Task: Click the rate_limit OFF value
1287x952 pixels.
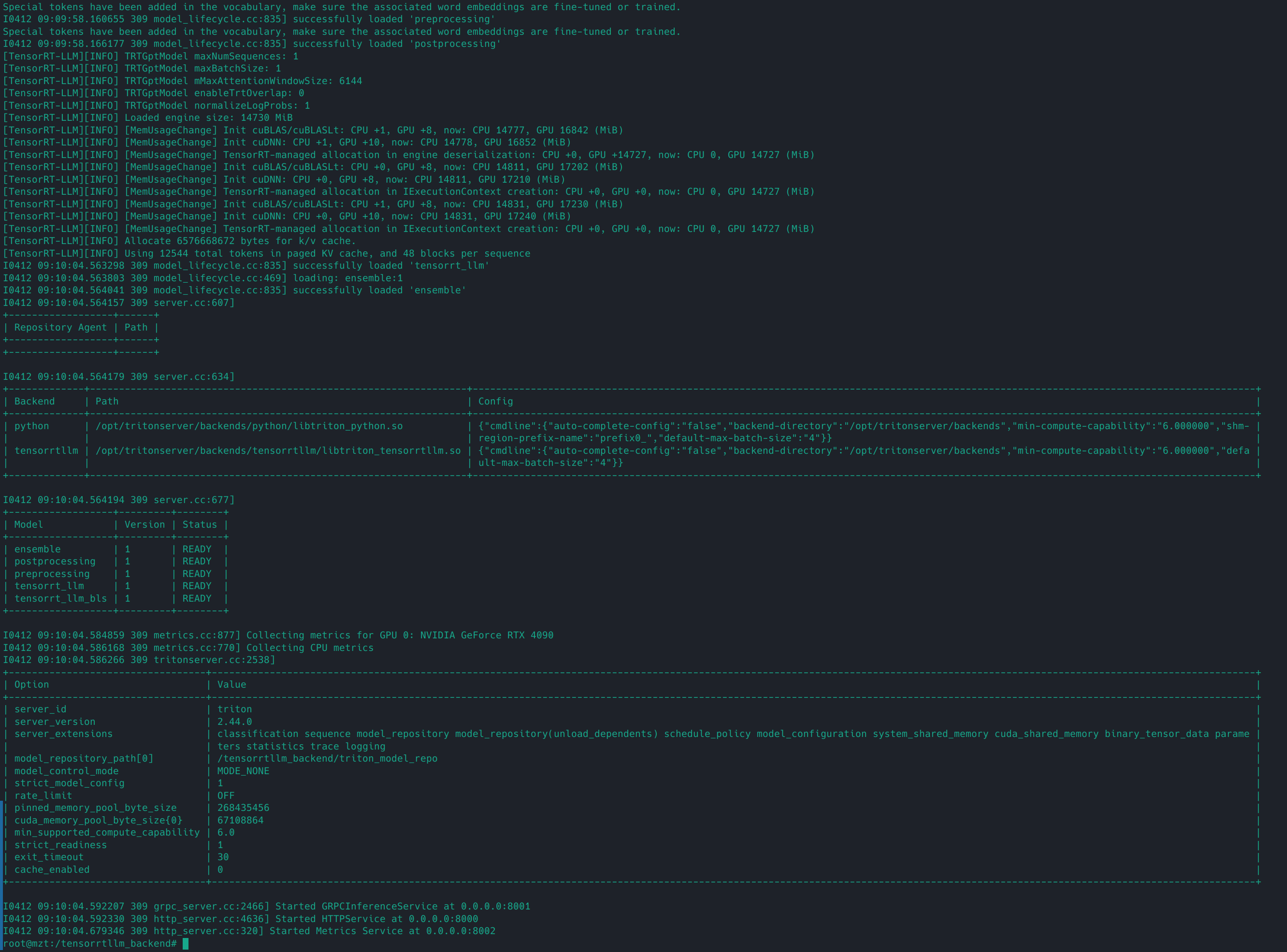Action: pyautogui.click(x=225, y=795)
